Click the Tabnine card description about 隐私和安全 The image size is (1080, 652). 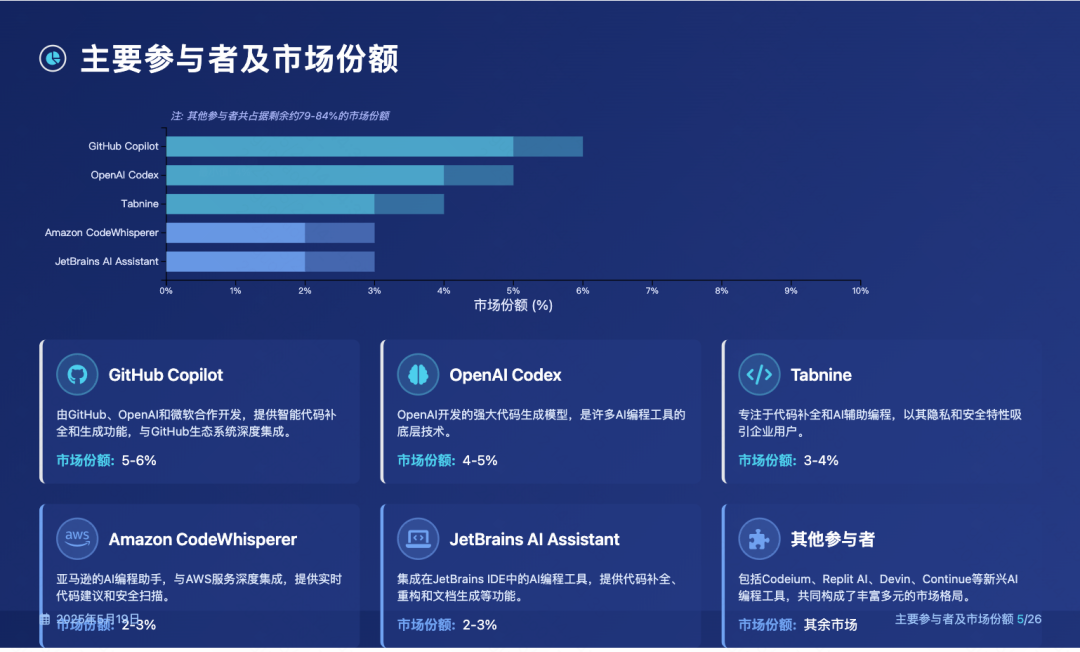click(880, 423)
